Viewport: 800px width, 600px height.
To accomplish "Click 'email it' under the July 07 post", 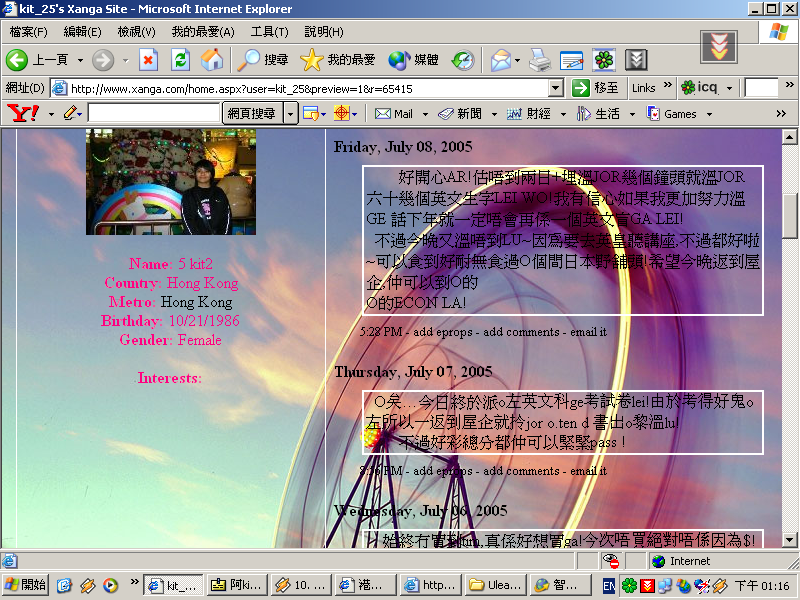I will click(x=588, y=471).
